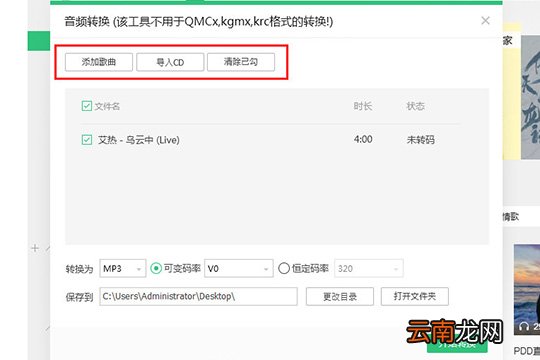
Task: Open the V0 variable bitrate dropdown
Action: pos(239,268)
